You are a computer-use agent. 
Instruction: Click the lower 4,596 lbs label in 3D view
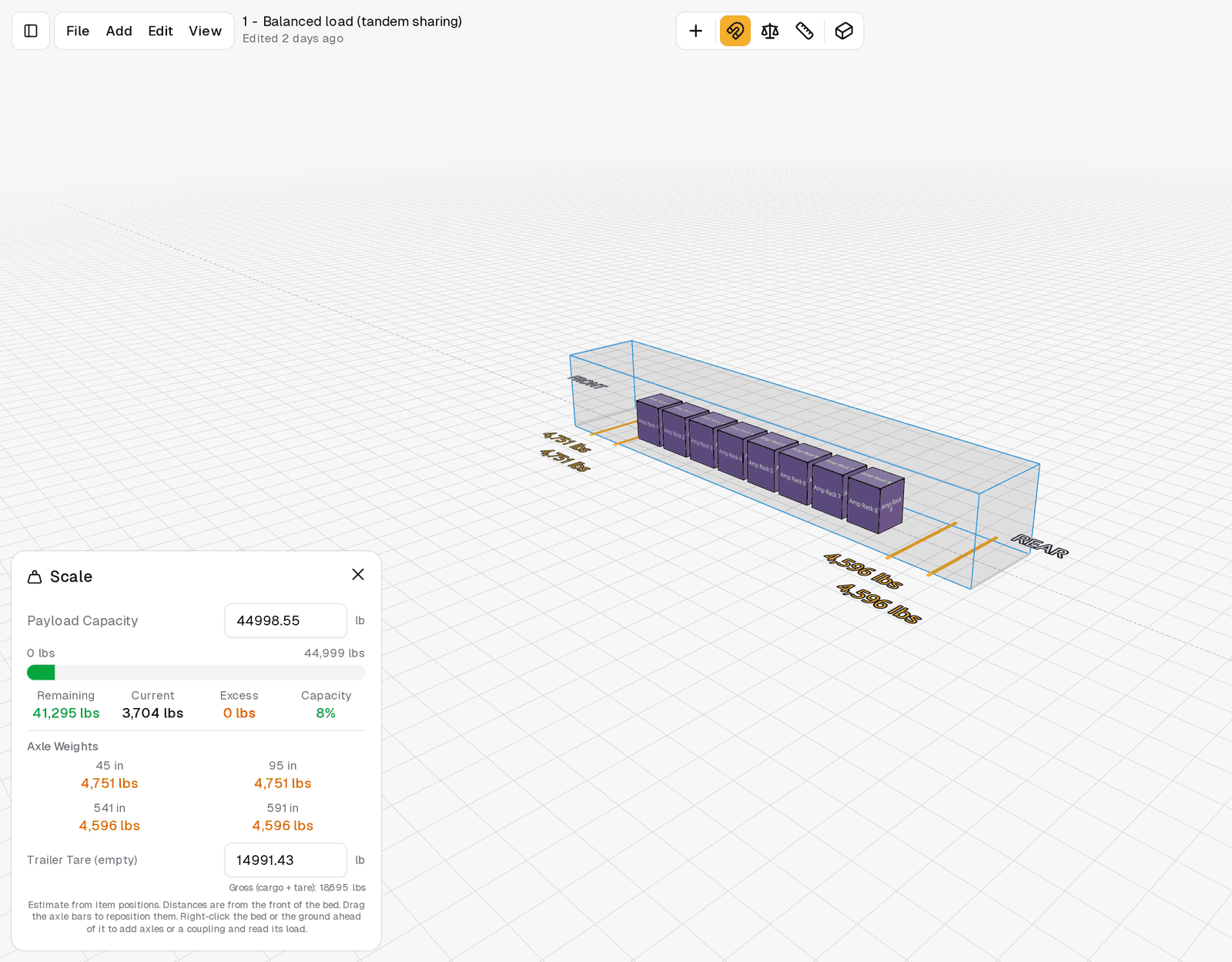tap(879, 603)
